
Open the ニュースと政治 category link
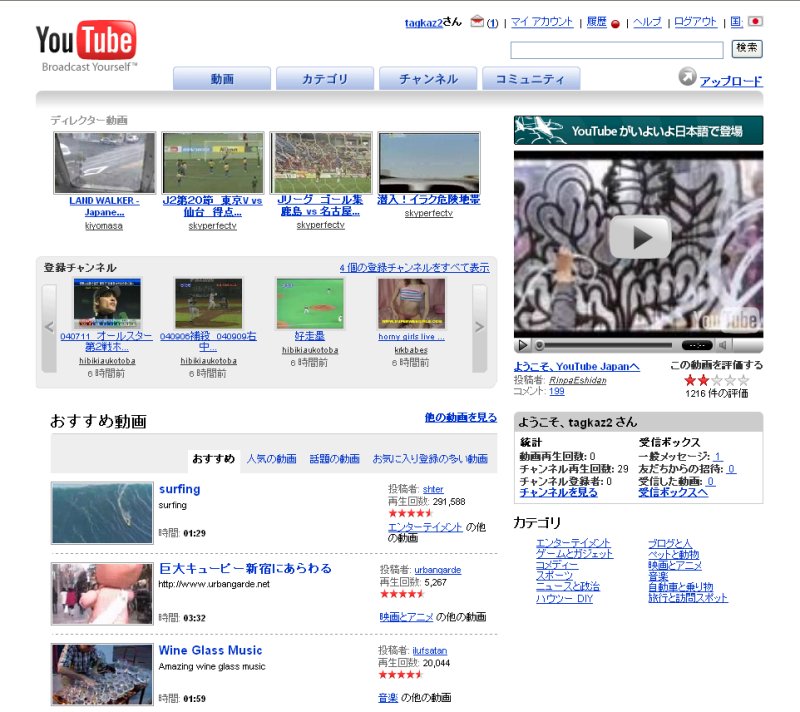(x=568, y=587)
